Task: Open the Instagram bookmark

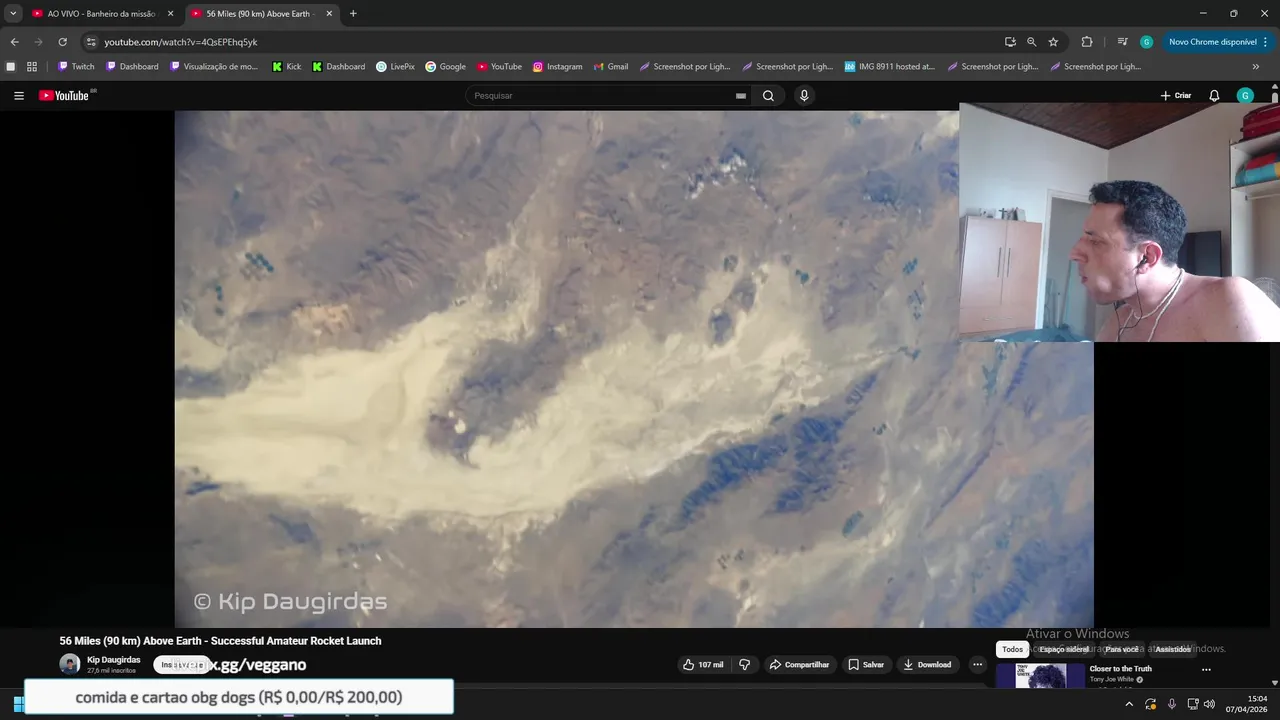Action: coord(557,67)
